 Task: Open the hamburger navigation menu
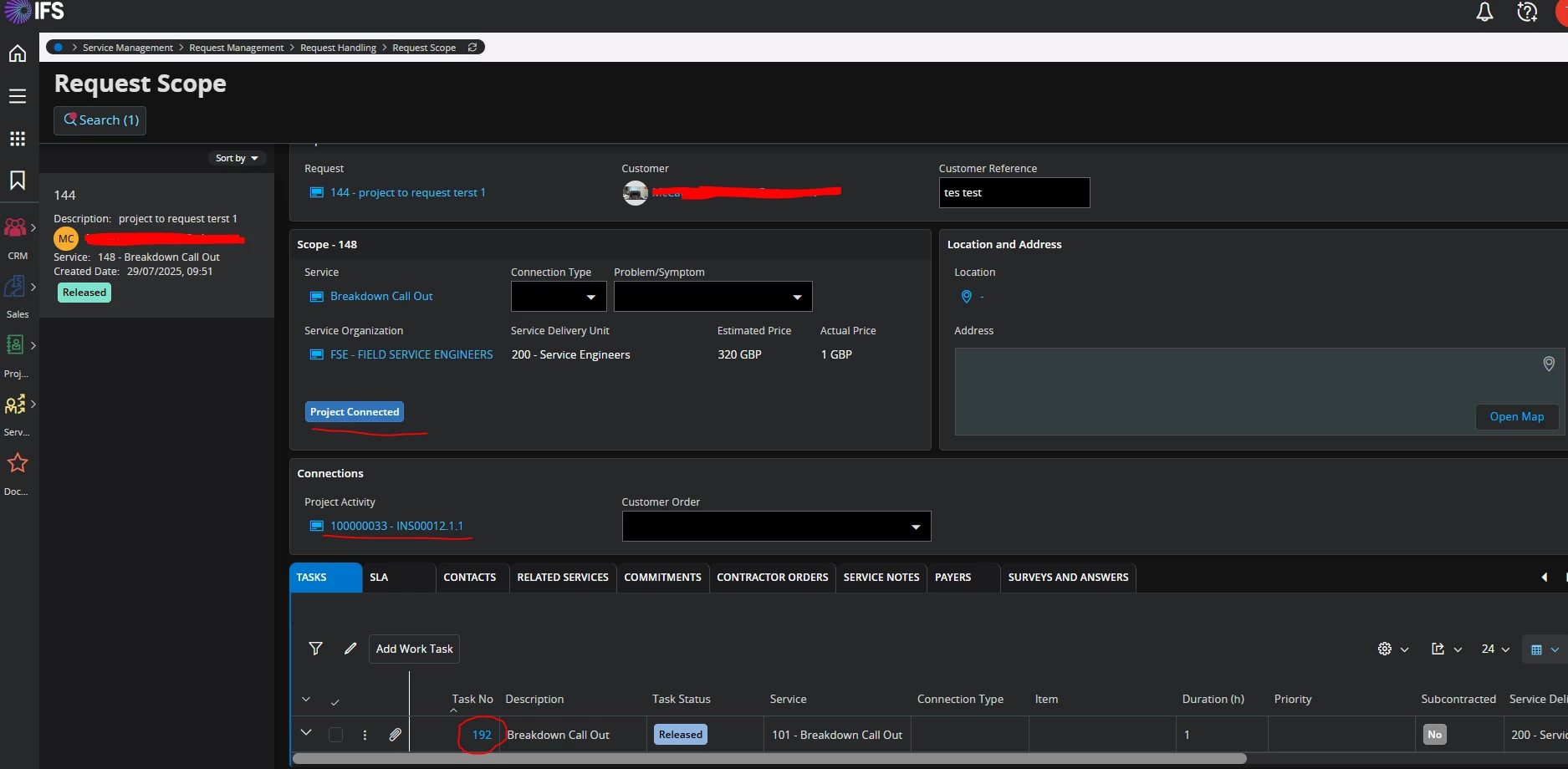click(x=18, y=96)
